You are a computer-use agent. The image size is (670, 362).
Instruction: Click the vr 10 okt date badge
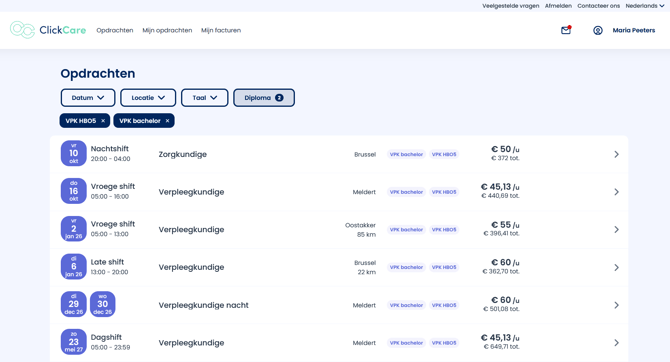73,153
